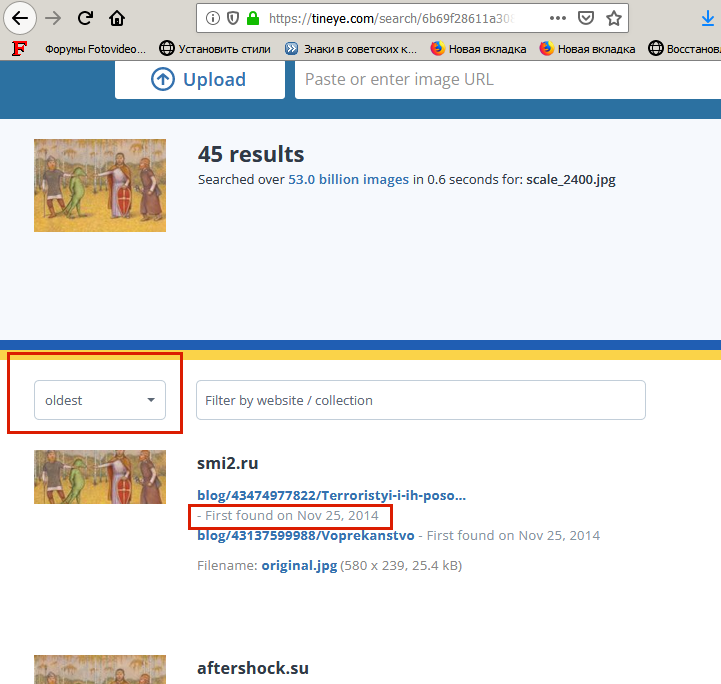721x684 pixels.
Task: Open the Форумы Fotovideo bookmark
Action: [x=95, y=49]
